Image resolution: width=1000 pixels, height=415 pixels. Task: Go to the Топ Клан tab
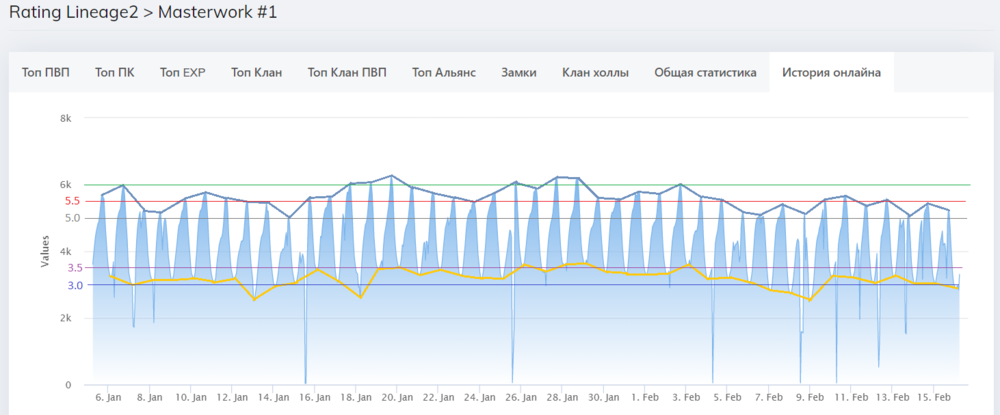(x=256, y=72)
